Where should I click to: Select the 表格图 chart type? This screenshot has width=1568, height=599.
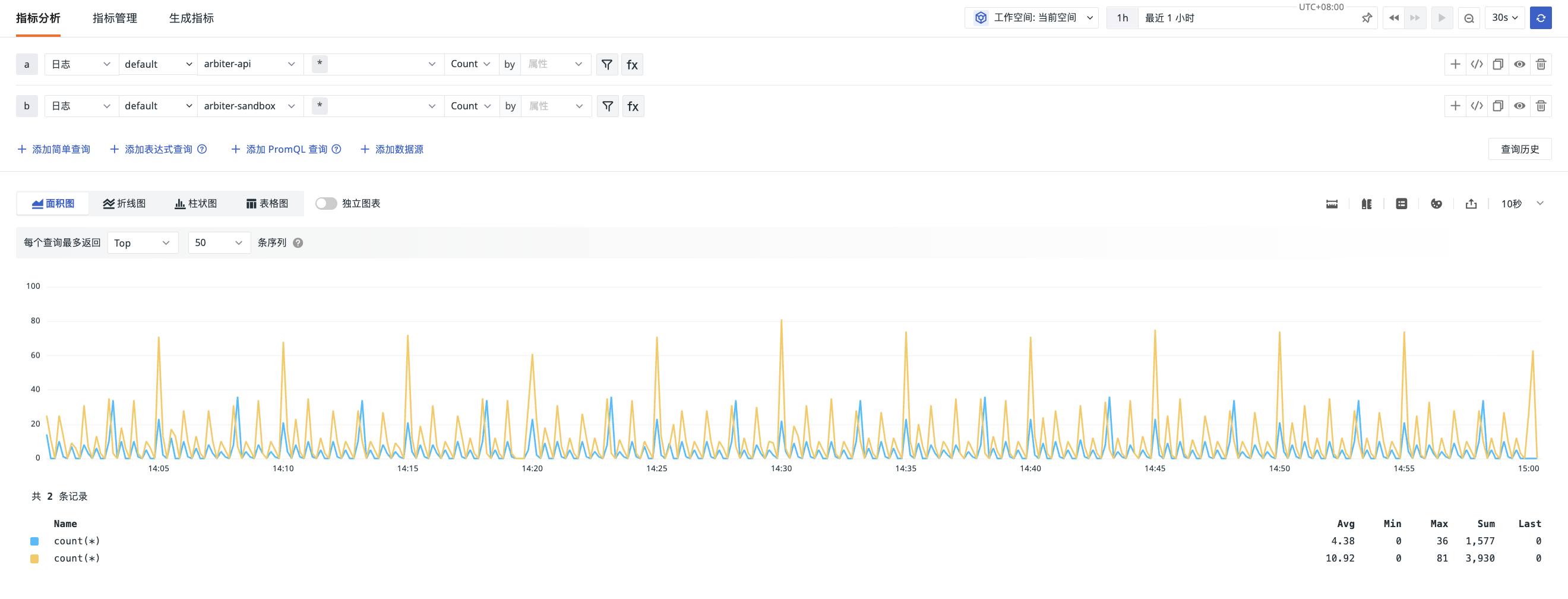267,203
